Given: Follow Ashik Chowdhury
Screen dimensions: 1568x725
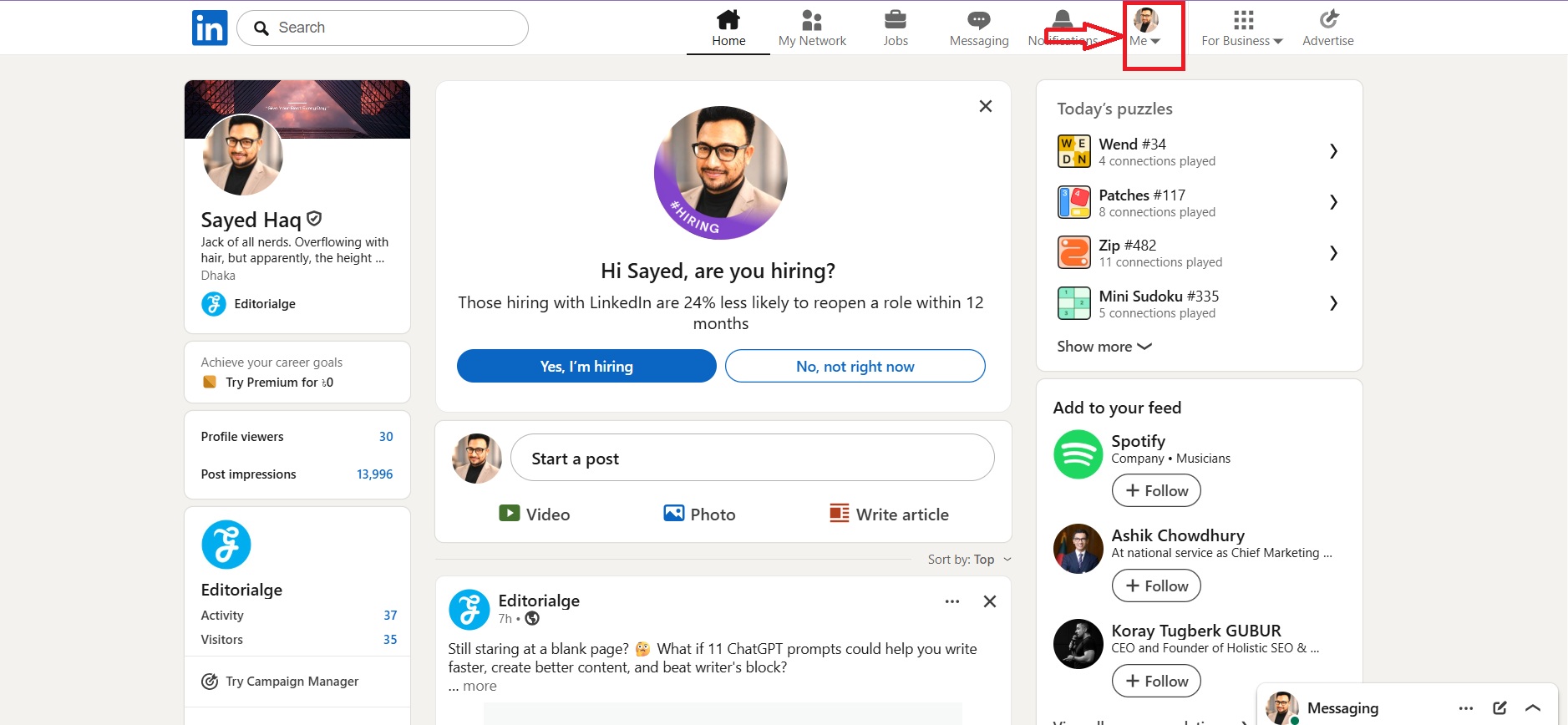Looking at the screenshot, I should click(1156, 586).
